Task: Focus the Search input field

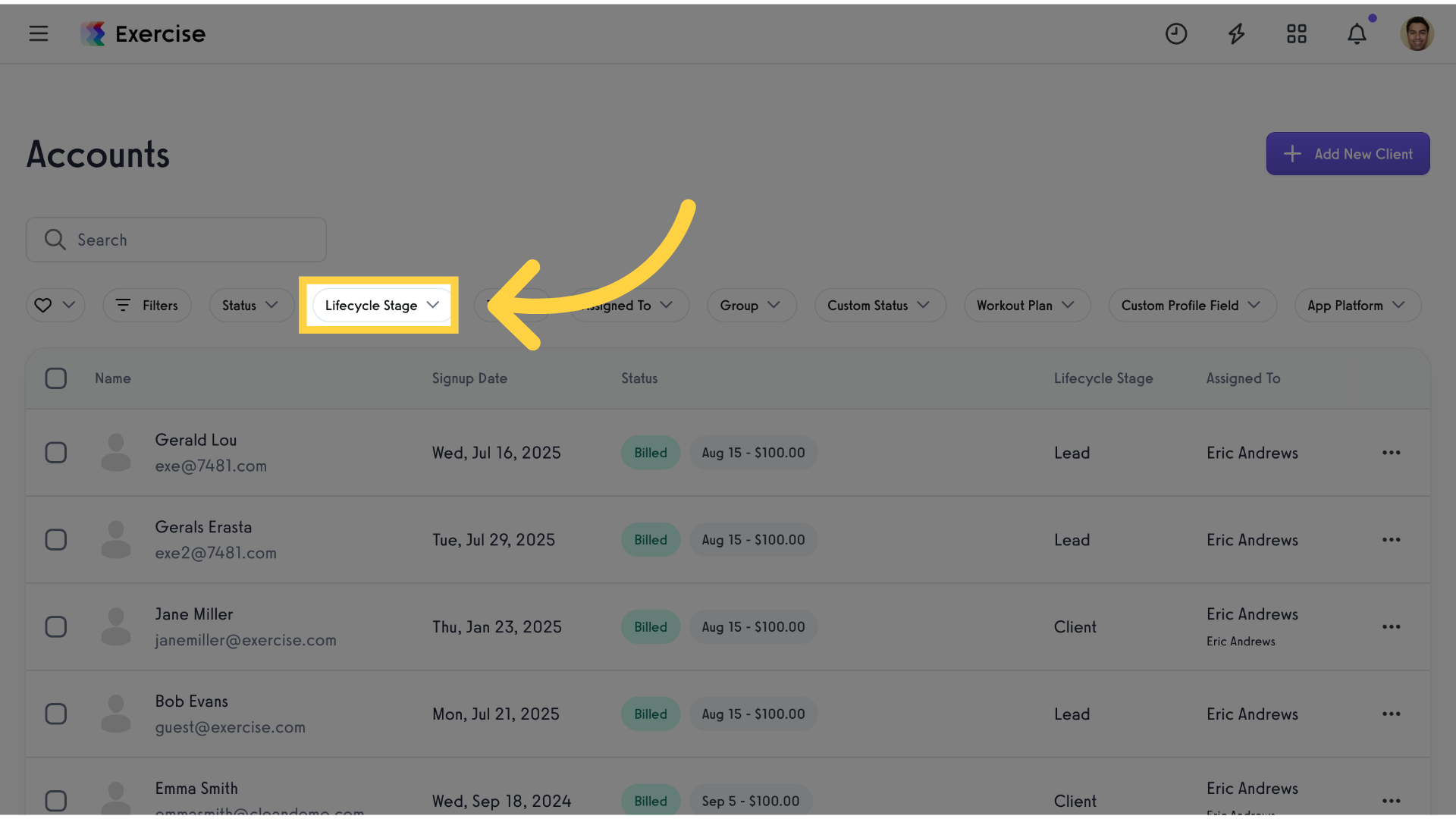Action: (176, 240)
